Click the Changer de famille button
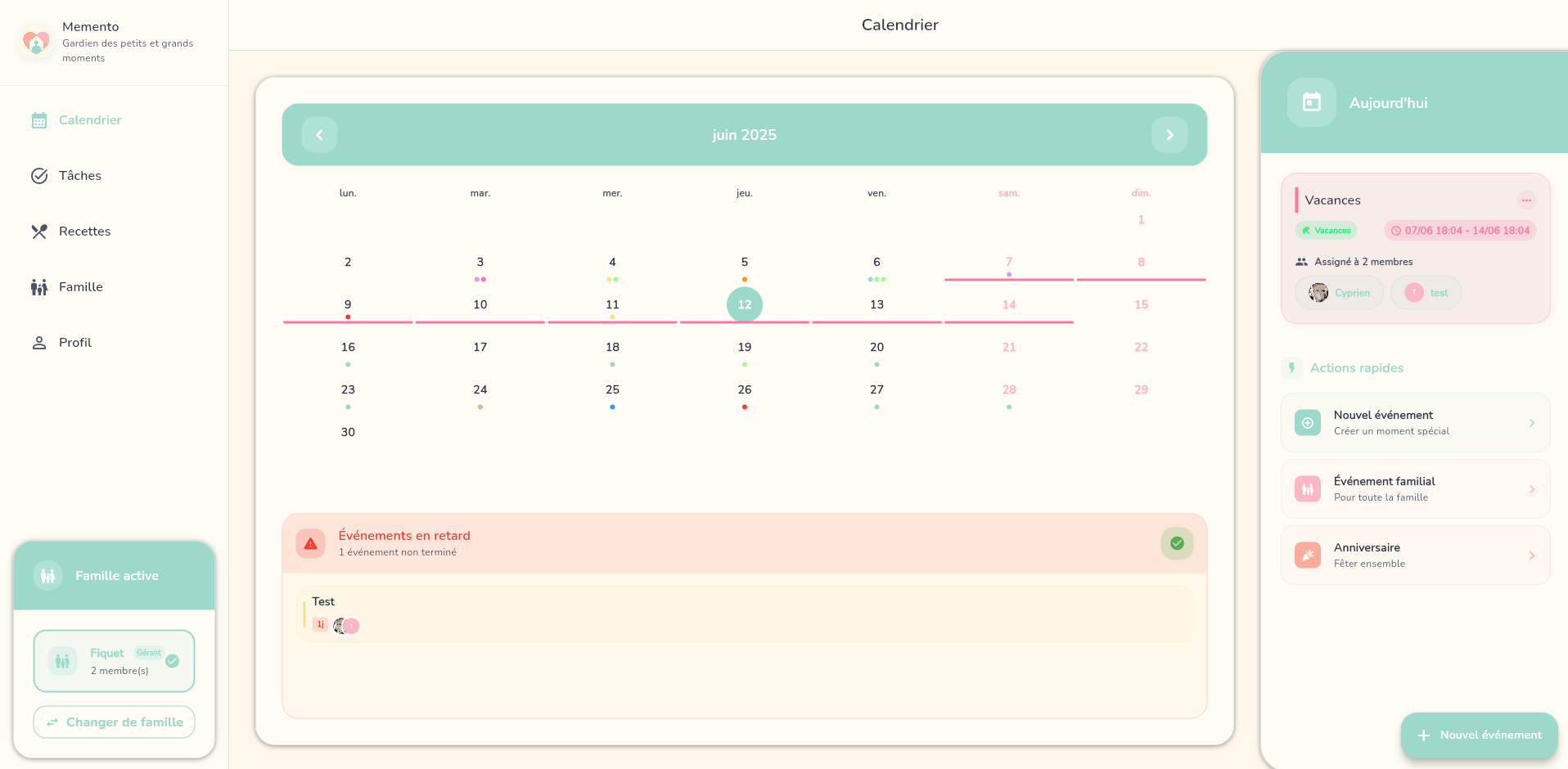Viewport: 1568px width, 769px height. [x=114, y=722]
